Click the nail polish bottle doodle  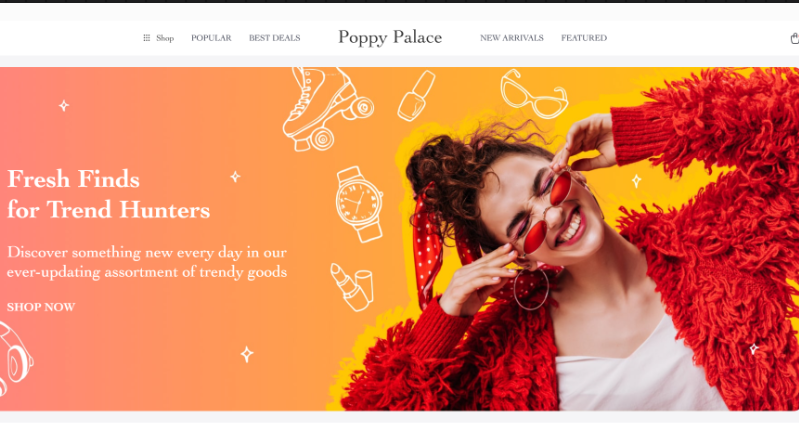point(416,96)
